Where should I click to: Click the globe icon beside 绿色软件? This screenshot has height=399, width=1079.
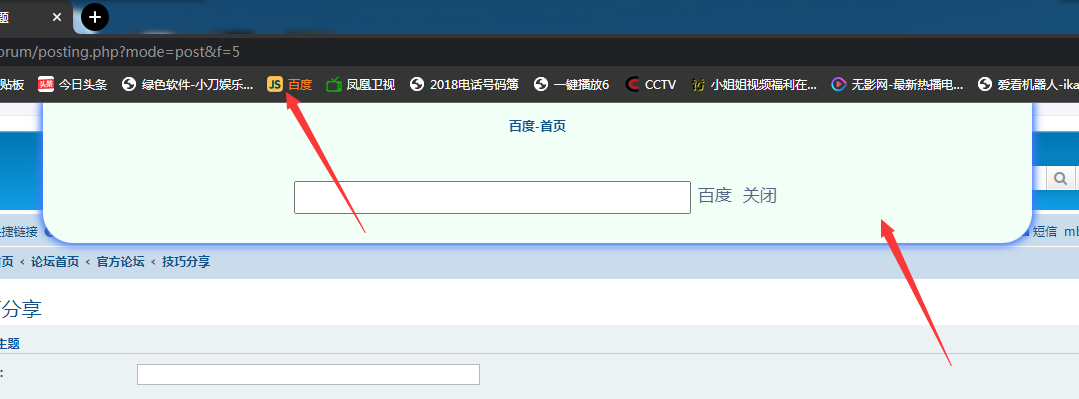click(129, 85)
